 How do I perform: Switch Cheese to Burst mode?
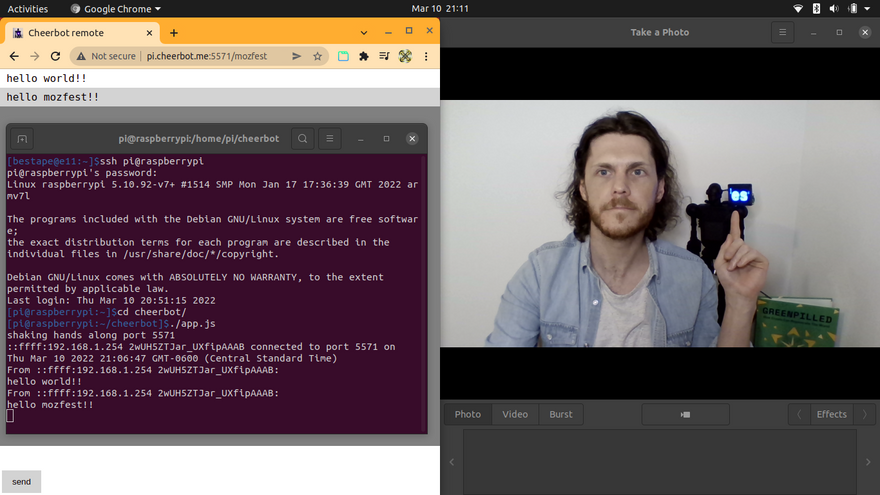[561, 414]
